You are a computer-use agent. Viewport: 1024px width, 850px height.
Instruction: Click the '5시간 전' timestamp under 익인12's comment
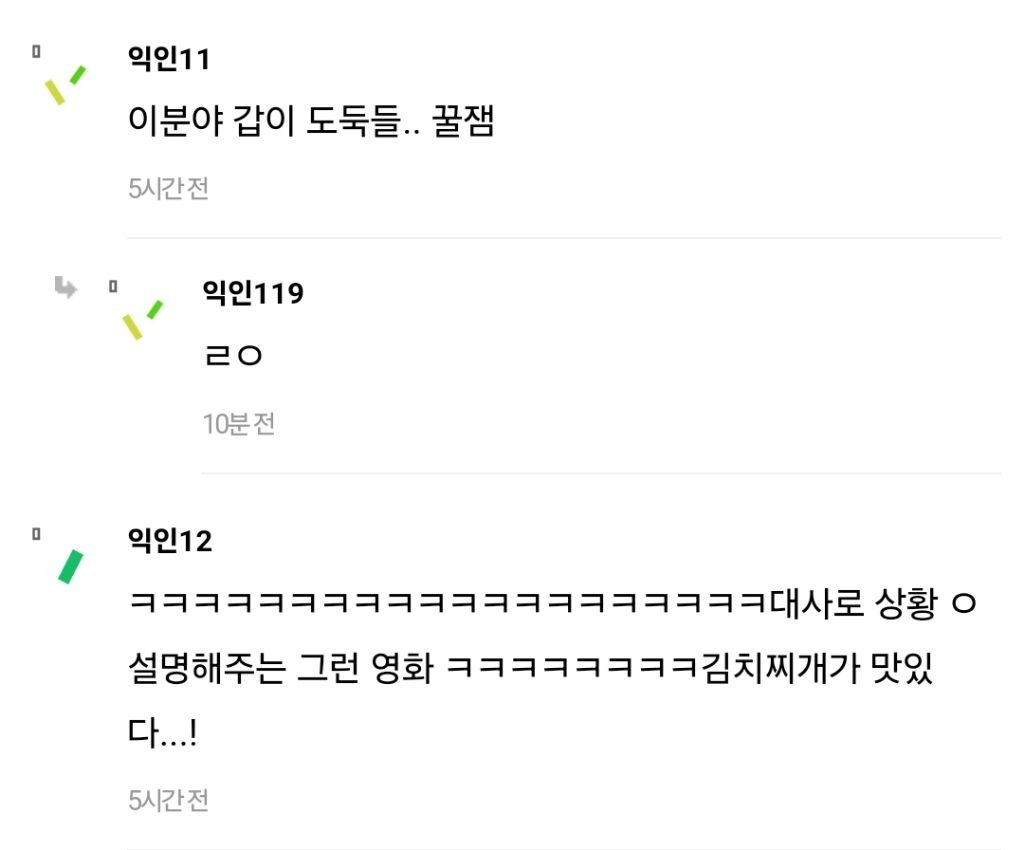pos(168,800)
